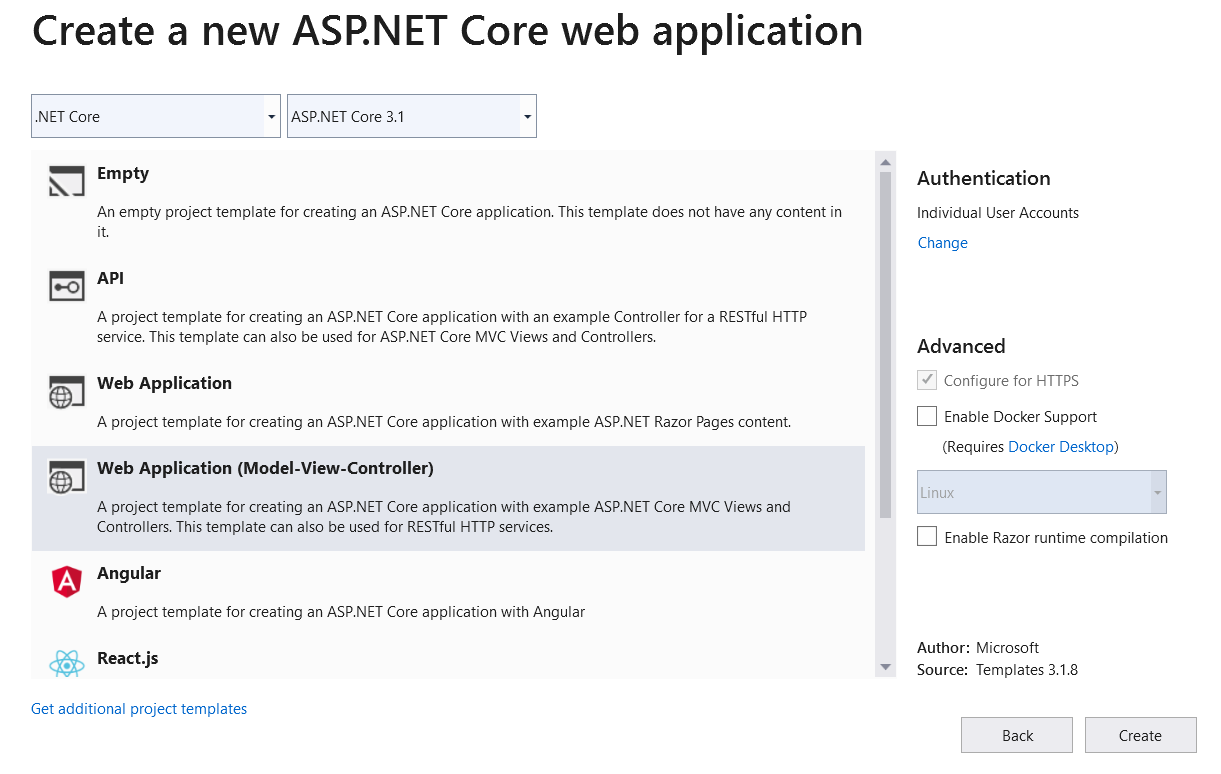This screenshot has height=774, width=1221.
Task: Go Back to the previous step
Action: (1016, 735)
